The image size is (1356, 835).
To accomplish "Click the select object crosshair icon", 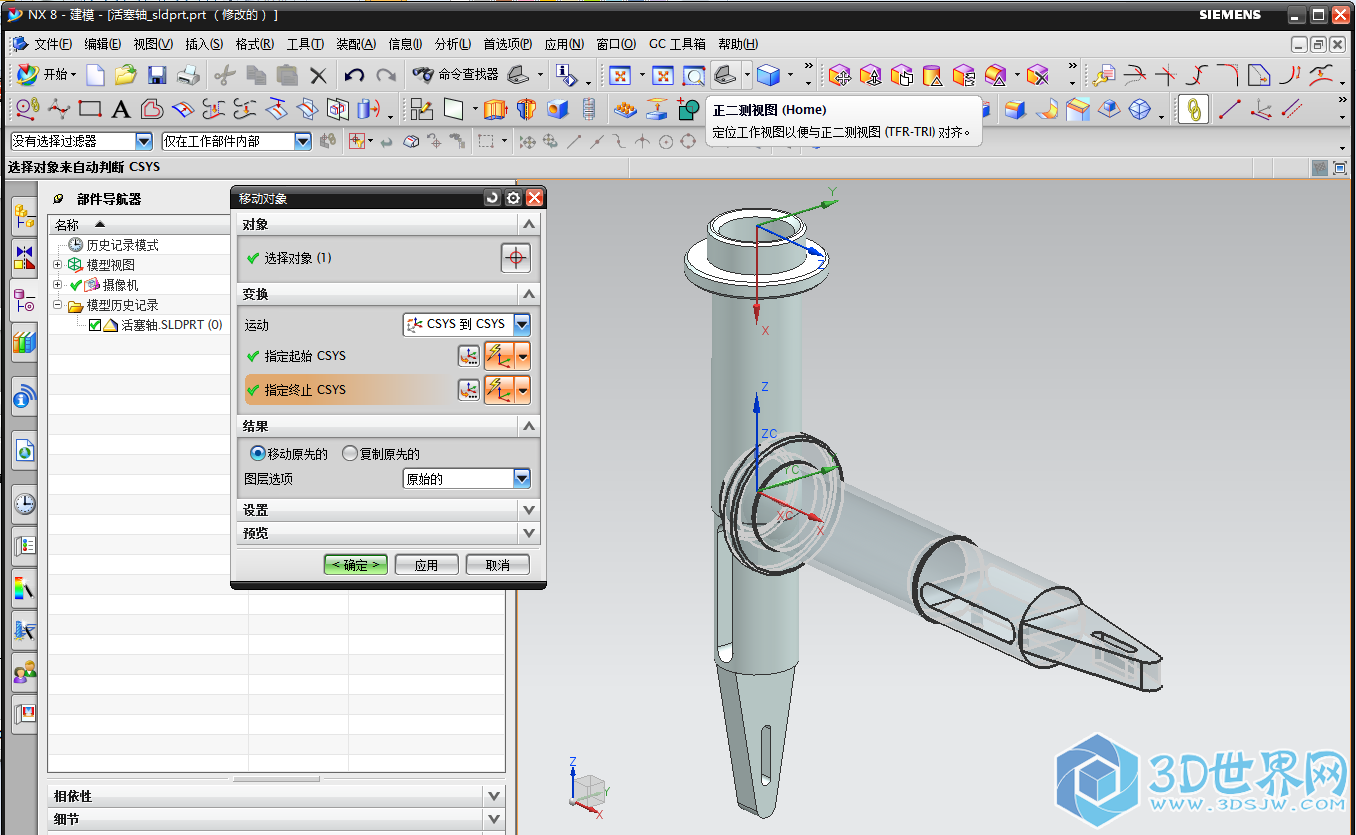I will click(515, 258).
